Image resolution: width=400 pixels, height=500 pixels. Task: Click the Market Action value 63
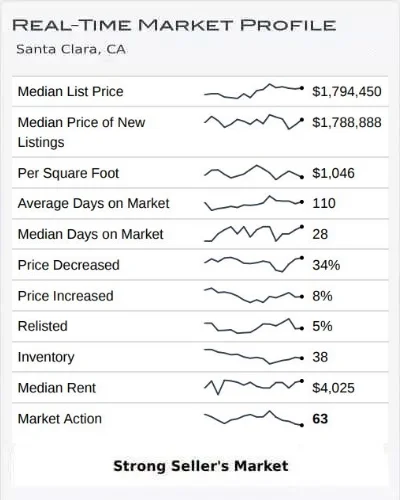320,419
